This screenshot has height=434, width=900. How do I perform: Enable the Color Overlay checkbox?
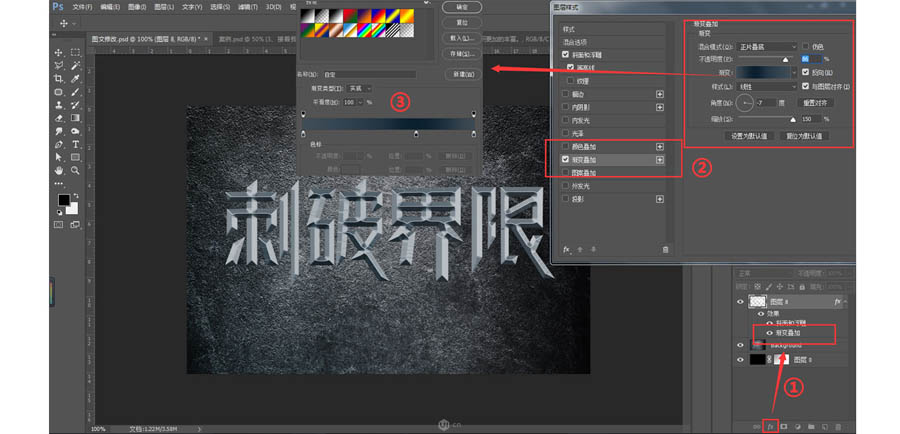click(567, 147)
